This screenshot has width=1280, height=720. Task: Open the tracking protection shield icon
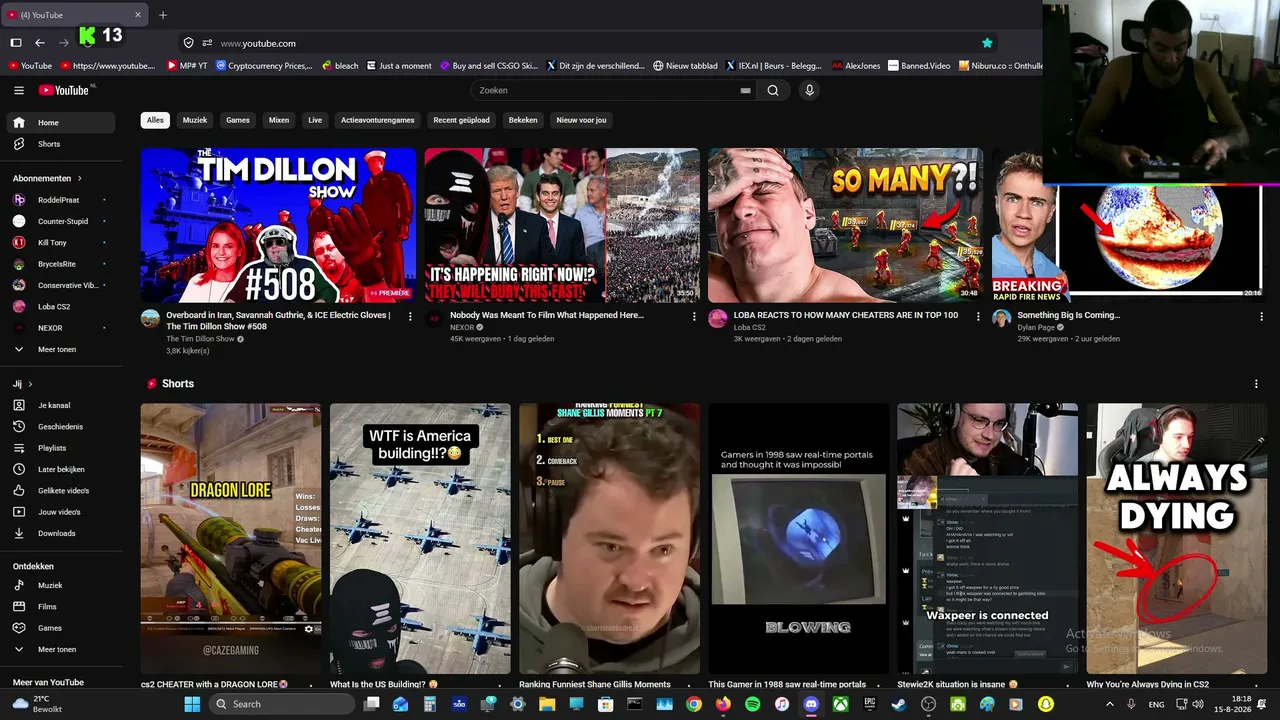click(x=188, y=43)
